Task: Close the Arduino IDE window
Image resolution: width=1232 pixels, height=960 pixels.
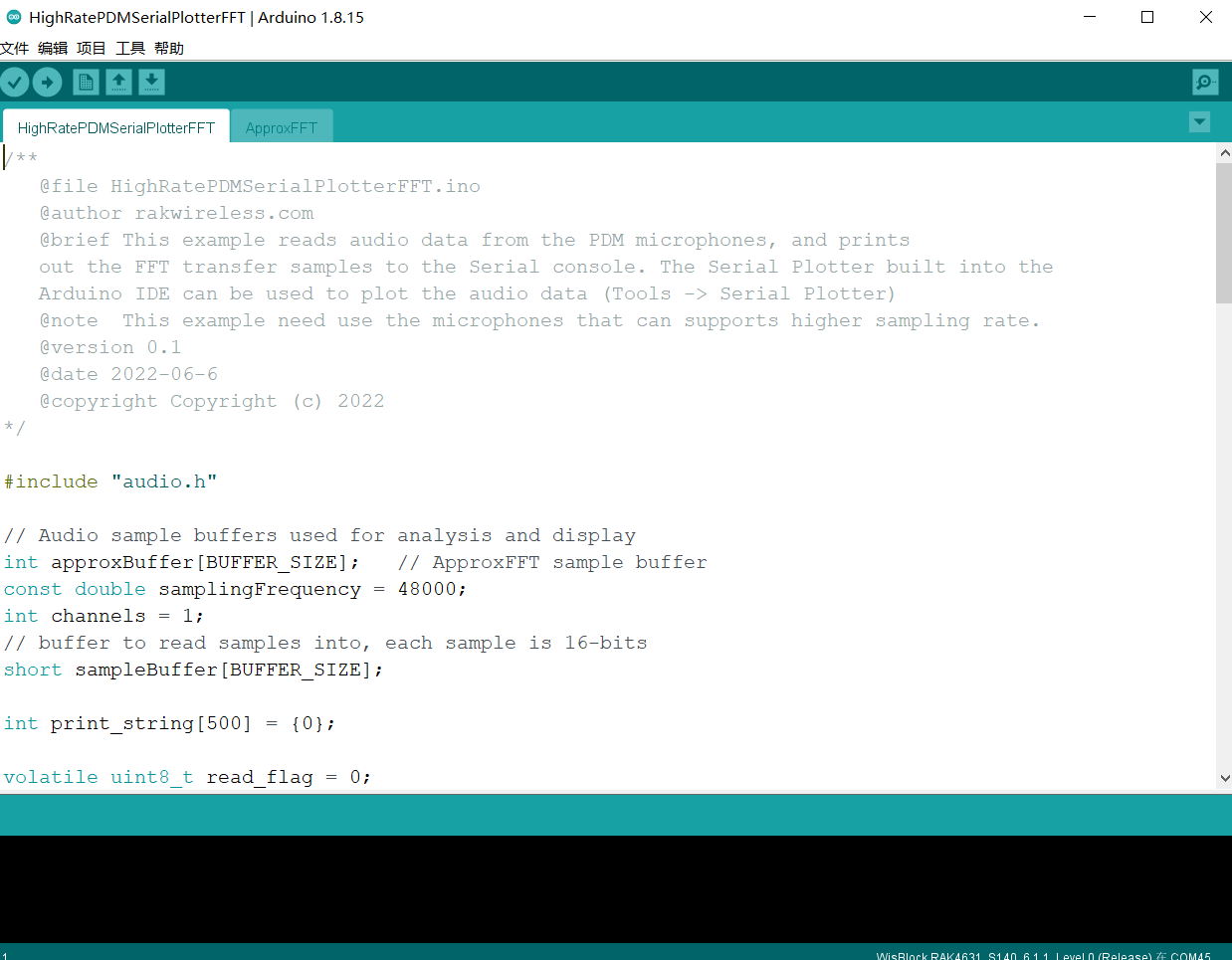Action: (x=1205, y=17)
